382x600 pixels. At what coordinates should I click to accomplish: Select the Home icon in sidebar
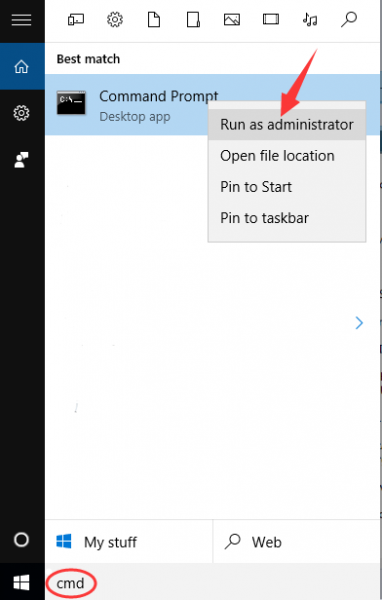[21, 67]
